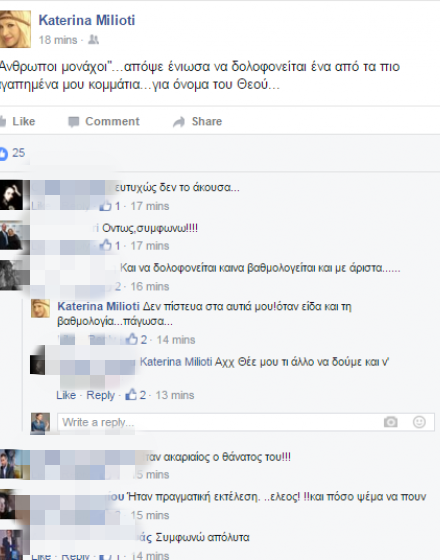Like the post using the Like button

click(x=17, y=121)
